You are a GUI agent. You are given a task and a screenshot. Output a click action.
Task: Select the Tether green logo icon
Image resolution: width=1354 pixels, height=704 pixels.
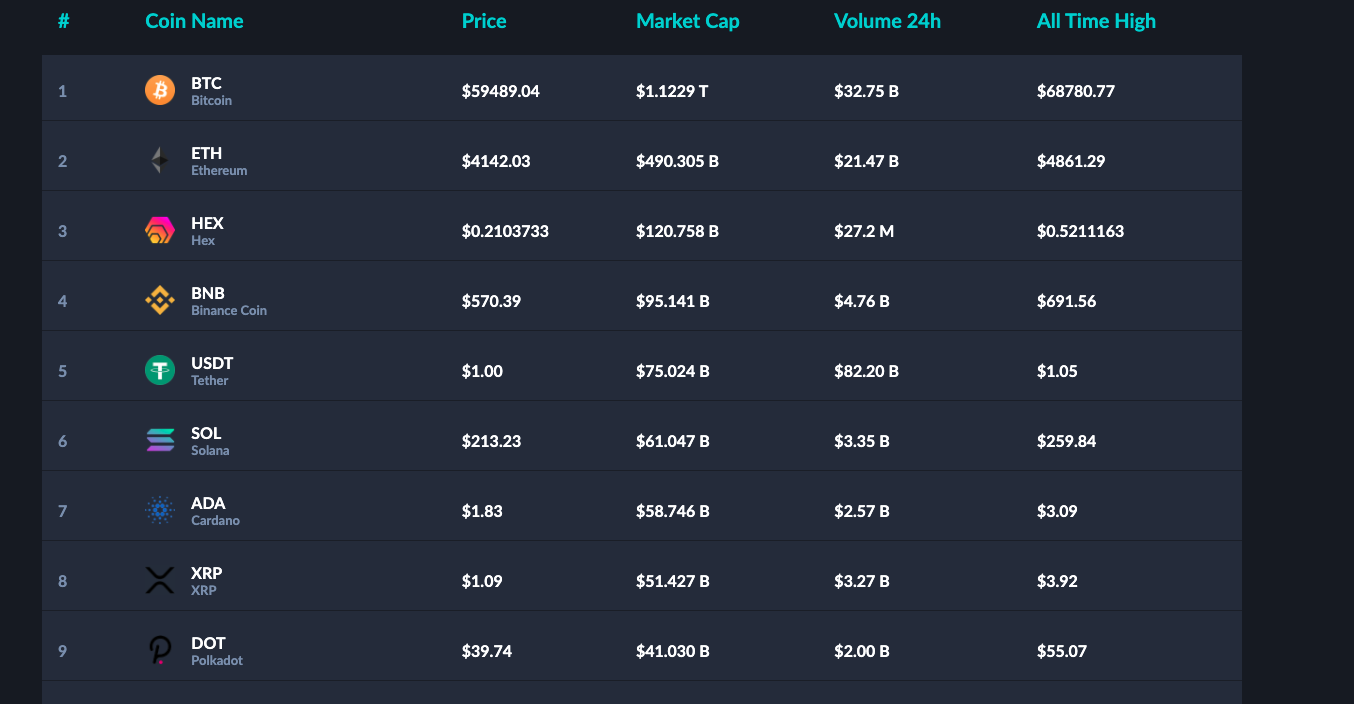(160, 371)
